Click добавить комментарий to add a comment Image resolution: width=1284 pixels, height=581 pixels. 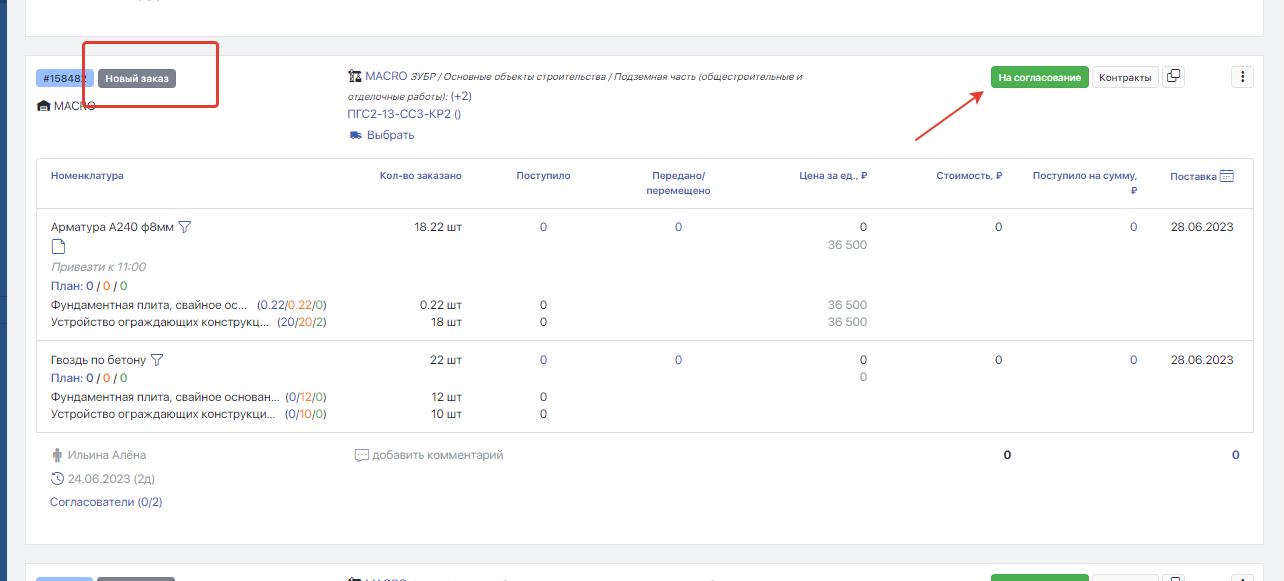(x=437, y=455)
